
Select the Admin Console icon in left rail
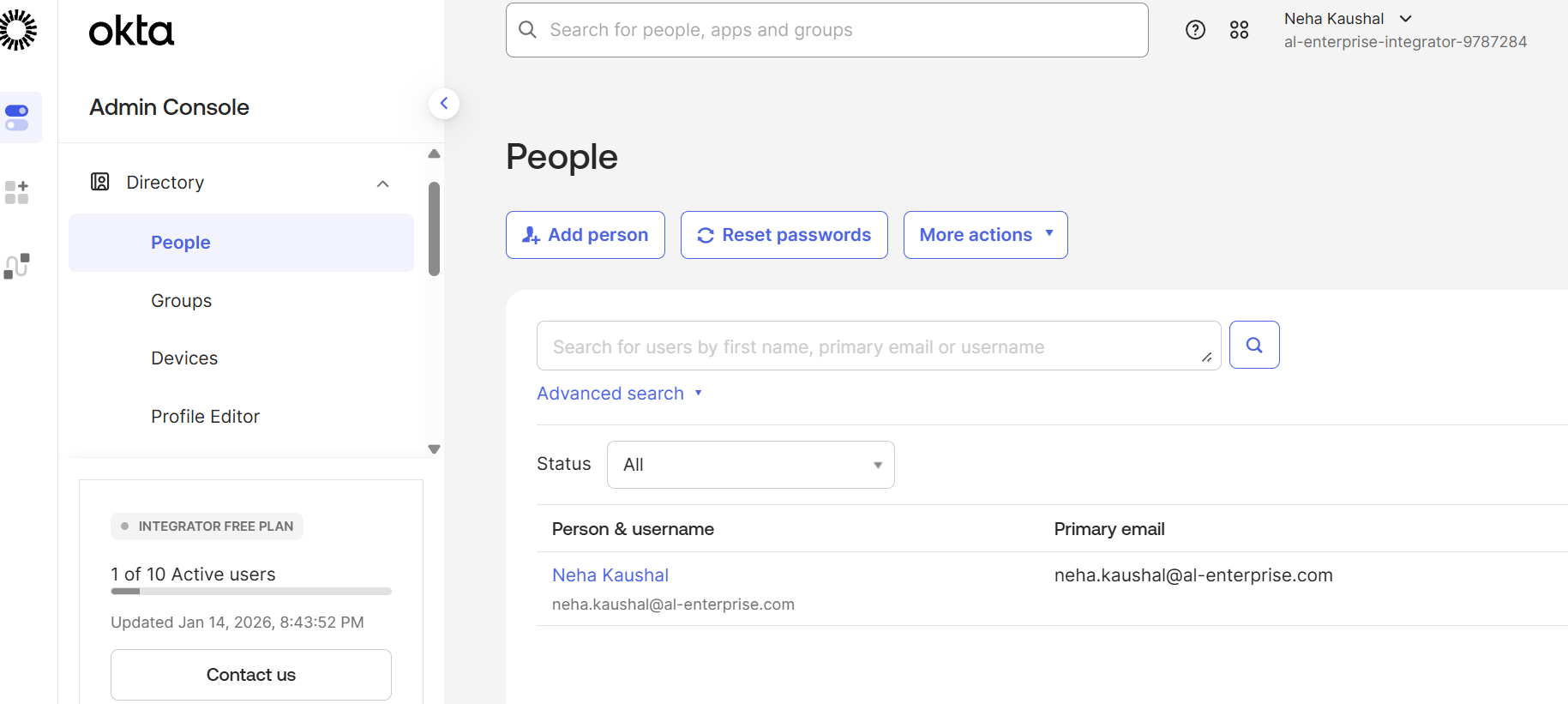pyautogui.click(x=17, y=117)
